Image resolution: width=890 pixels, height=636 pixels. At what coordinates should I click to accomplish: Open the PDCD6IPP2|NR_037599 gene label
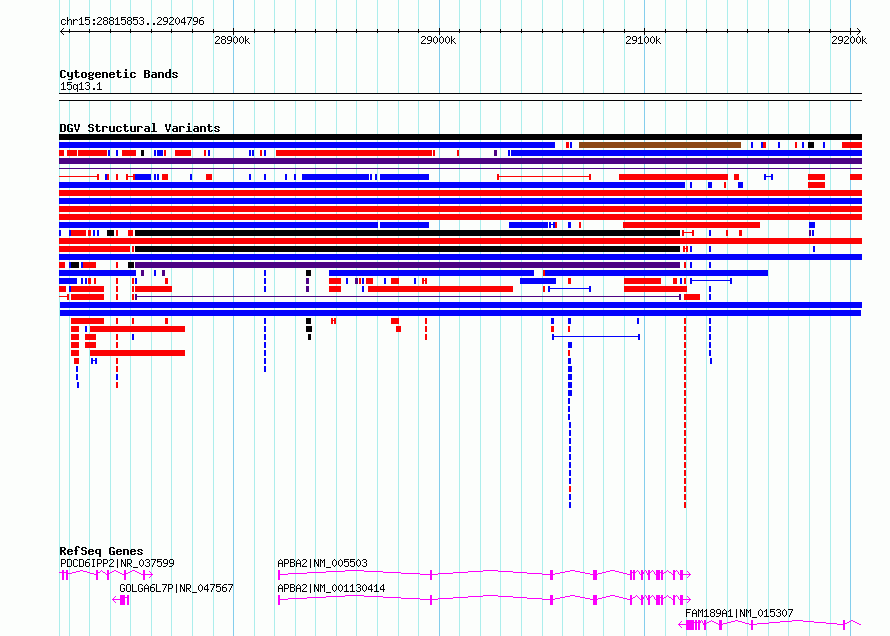click(x=117, y=563)
